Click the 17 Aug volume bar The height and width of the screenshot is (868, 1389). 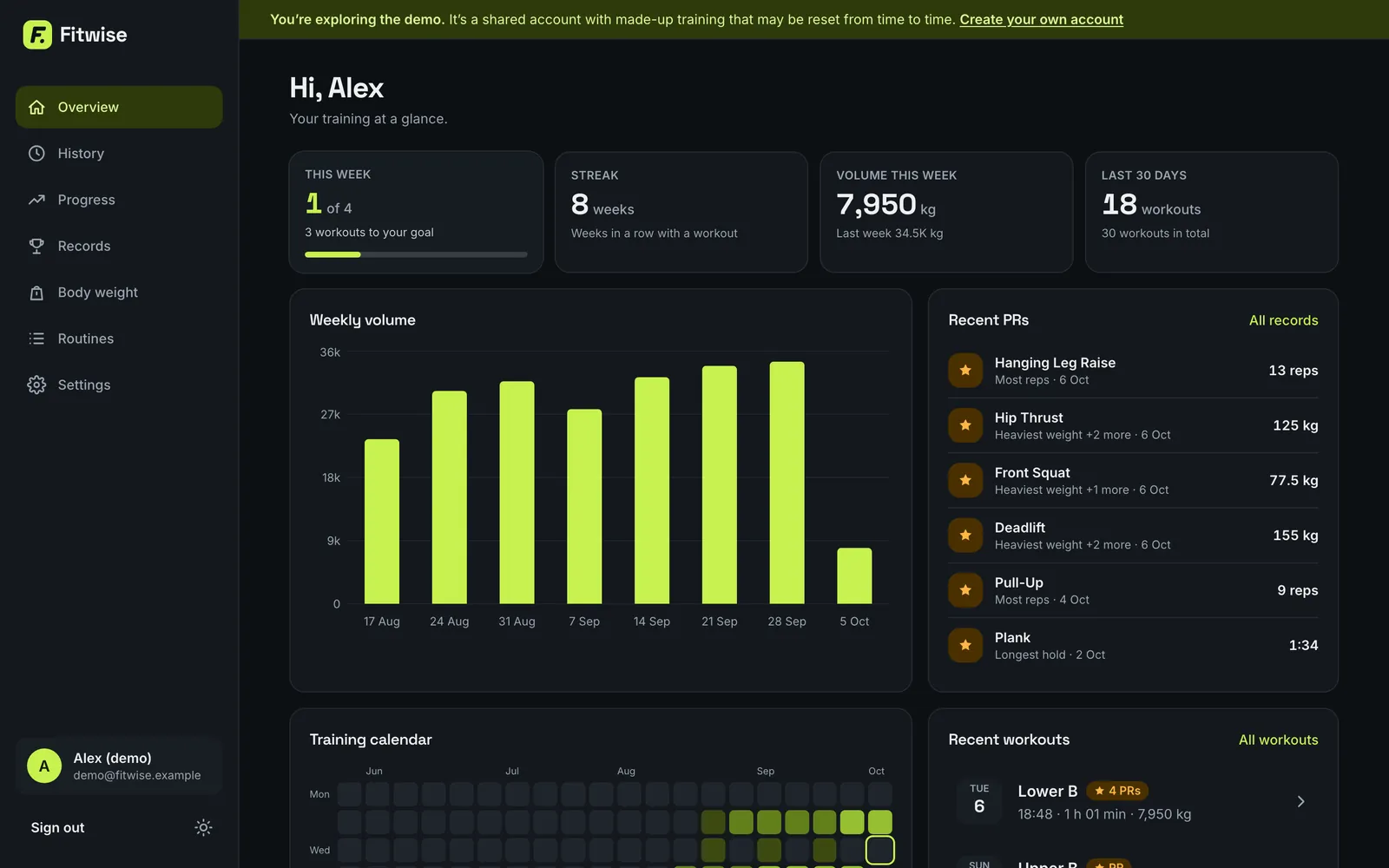382,522
